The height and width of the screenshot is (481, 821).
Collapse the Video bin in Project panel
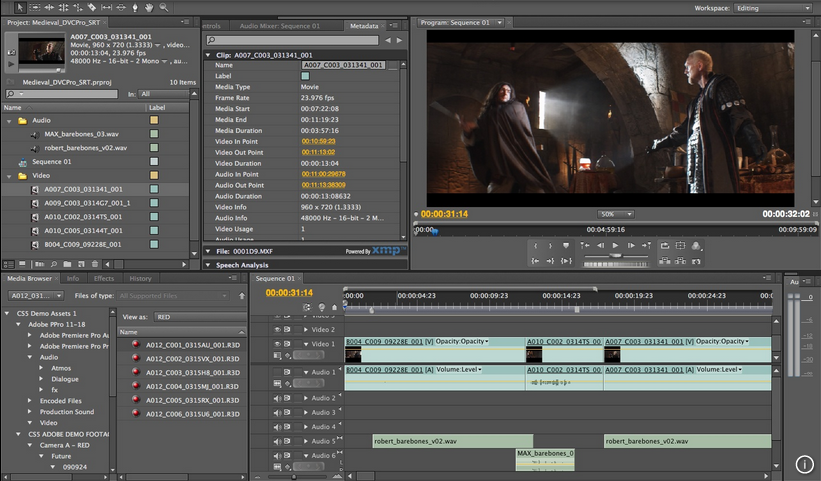[x=9, y=176]
